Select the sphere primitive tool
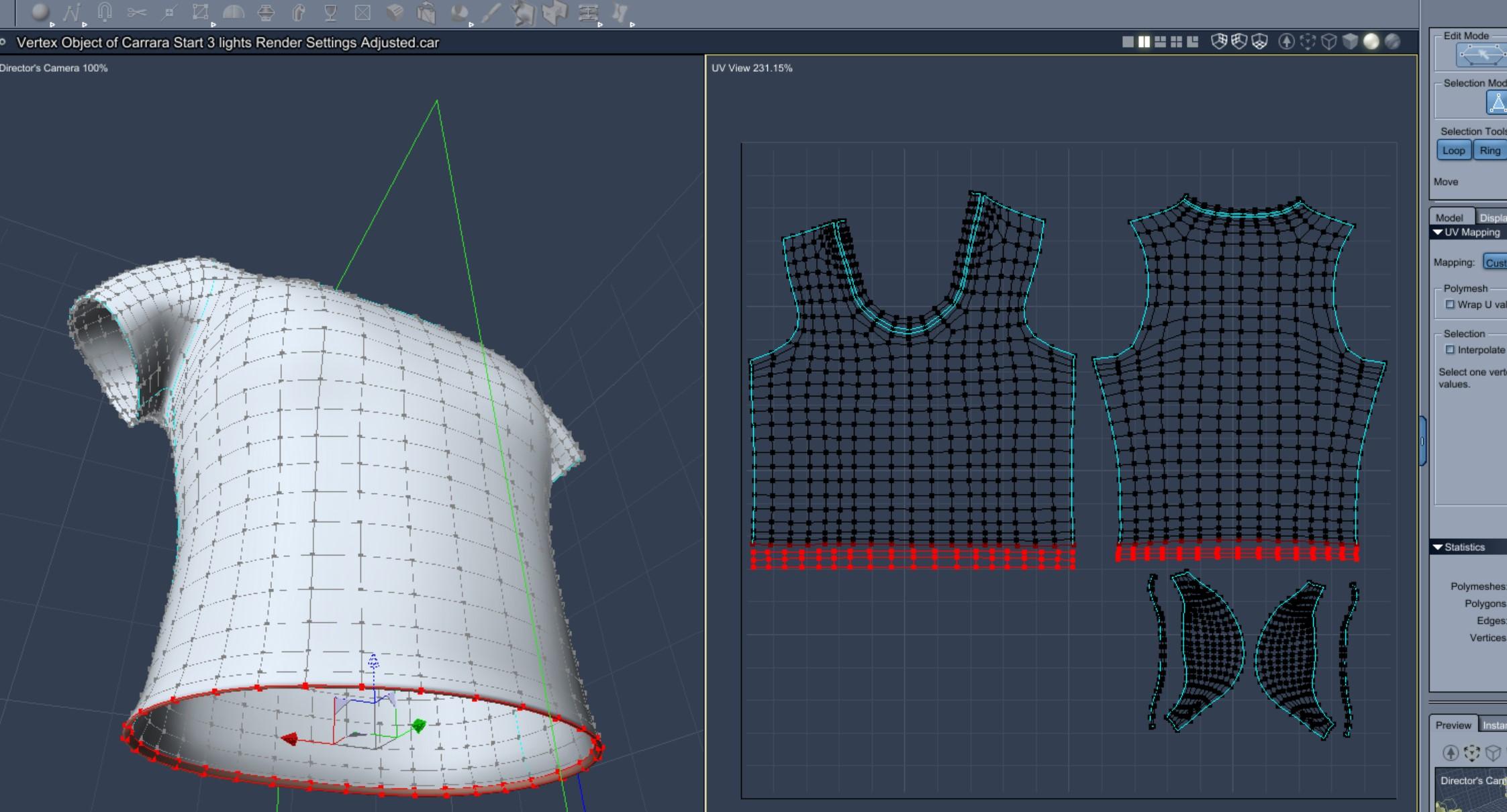Viewport: 1507px width, 812px height. 40,12
